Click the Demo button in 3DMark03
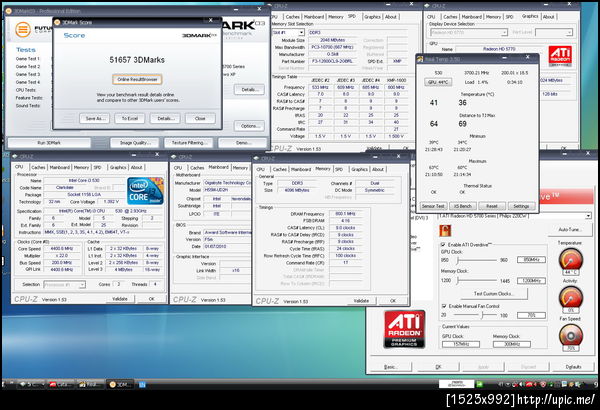Image resolution: width=600 pixels, height=410 pixels. (x=242, y=143)
